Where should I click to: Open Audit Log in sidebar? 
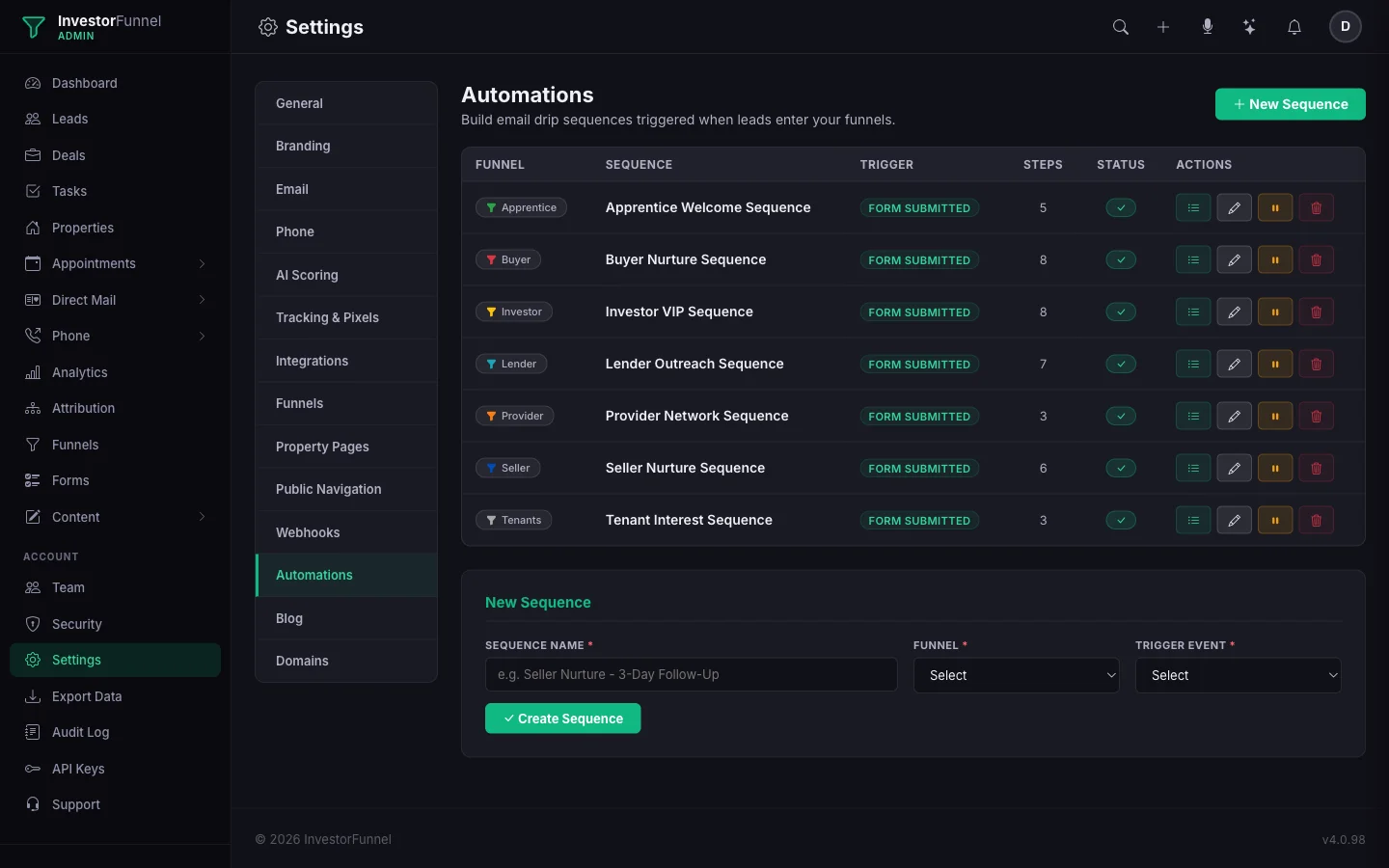pos(115,732)
